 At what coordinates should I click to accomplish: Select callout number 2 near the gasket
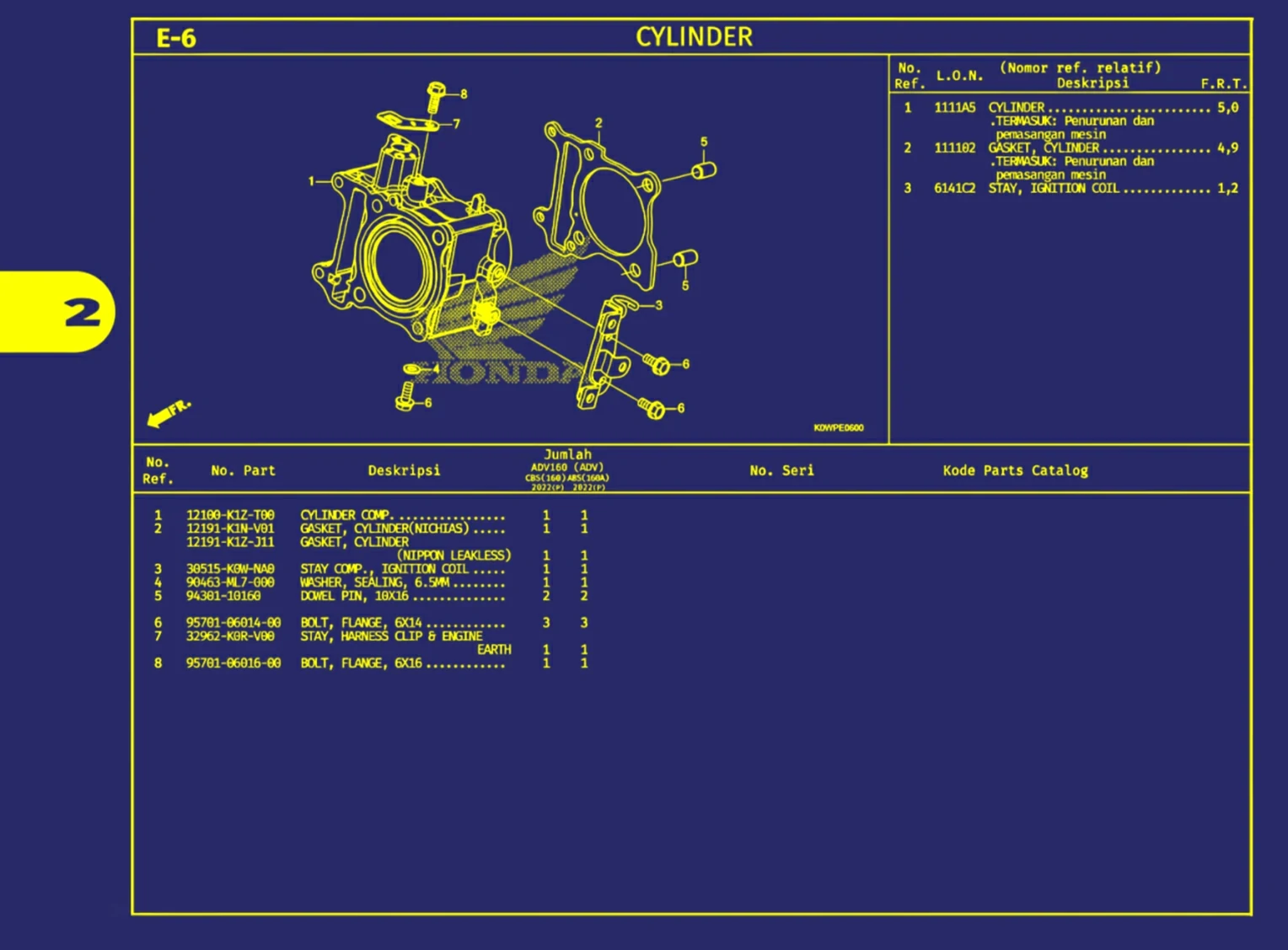tap(598, 122)
